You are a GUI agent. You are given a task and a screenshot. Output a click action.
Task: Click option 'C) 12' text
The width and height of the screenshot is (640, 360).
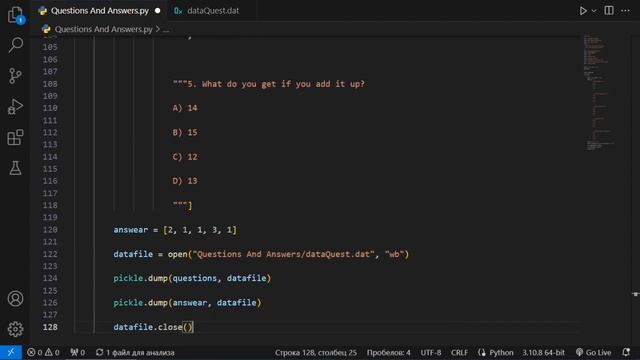click(x=185, y=157)
